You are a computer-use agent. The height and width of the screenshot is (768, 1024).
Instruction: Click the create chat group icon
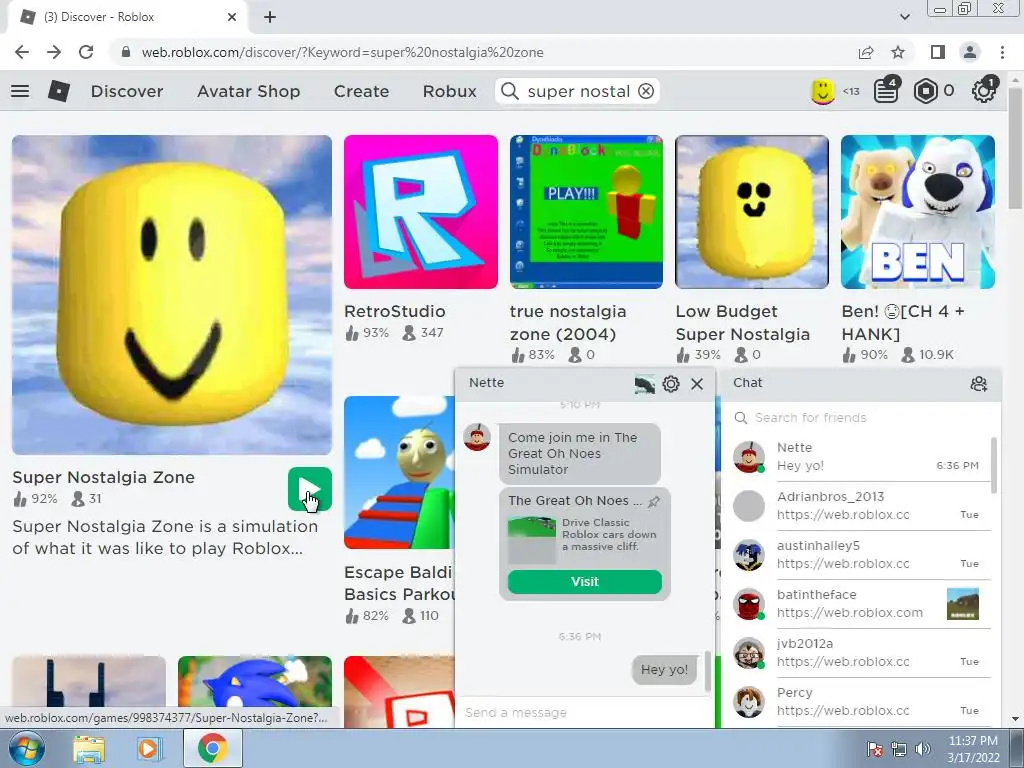[x=978, y=383]
